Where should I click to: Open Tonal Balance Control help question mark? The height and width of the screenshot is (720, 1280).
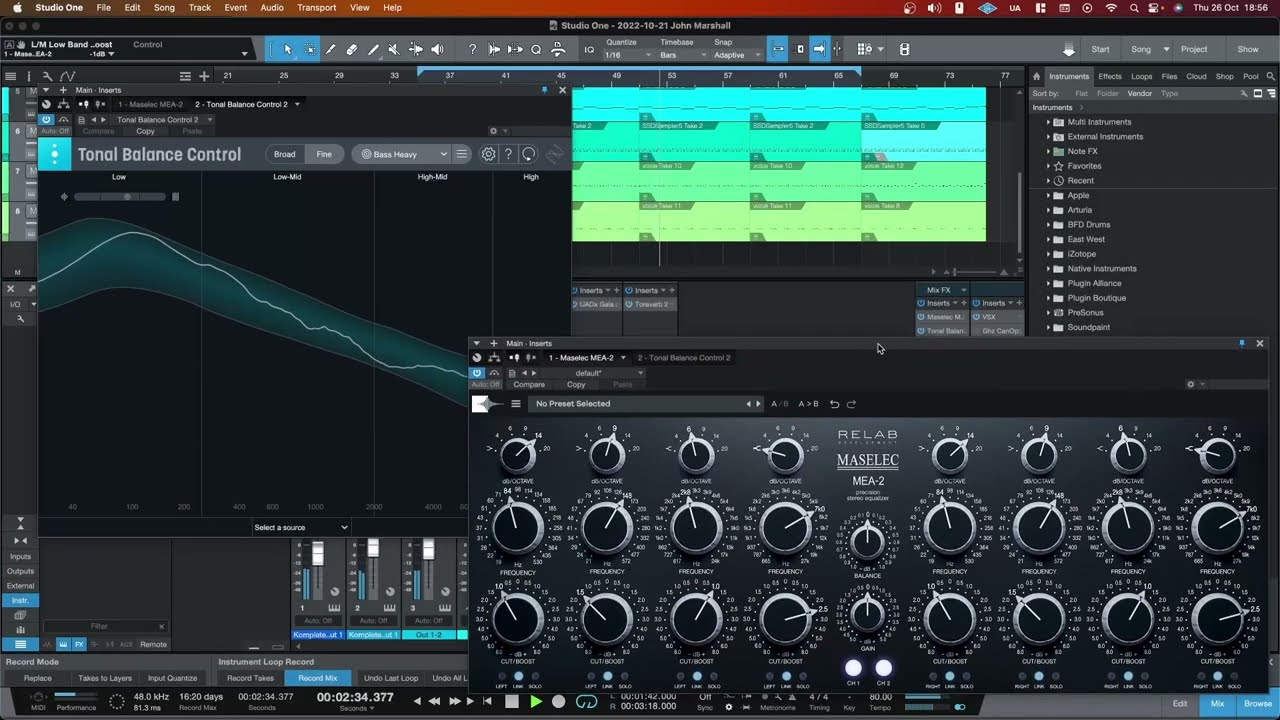pyautogui.click(x=508, y=154)
